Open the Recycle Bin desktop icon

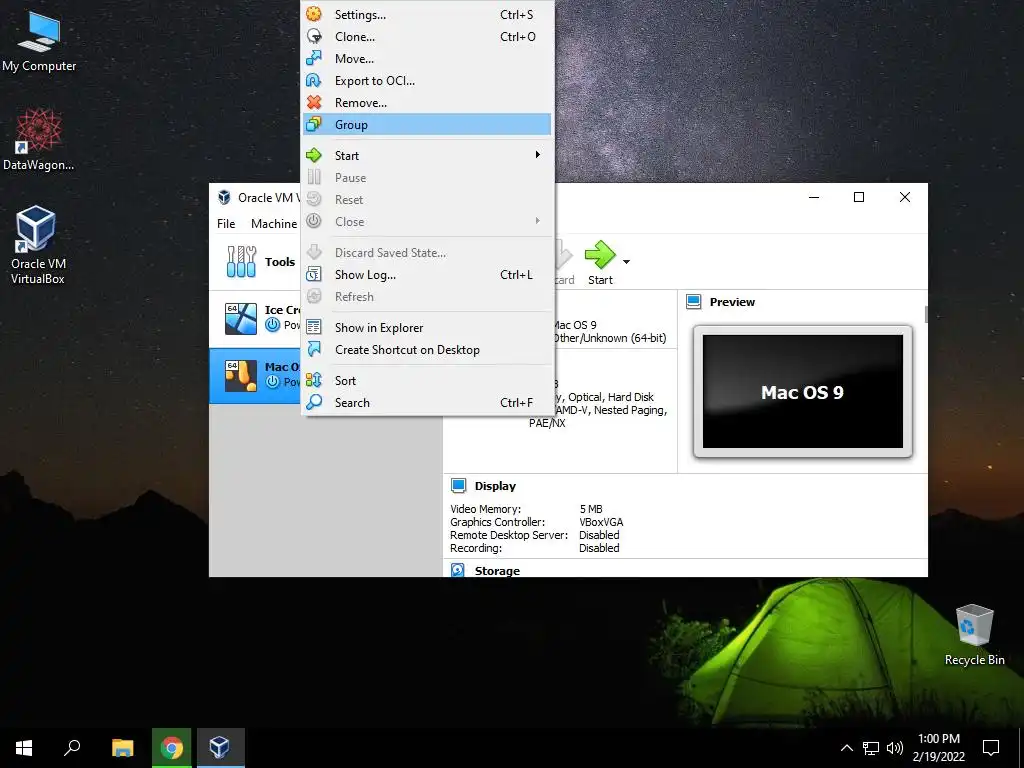click(x=974, y=635)
